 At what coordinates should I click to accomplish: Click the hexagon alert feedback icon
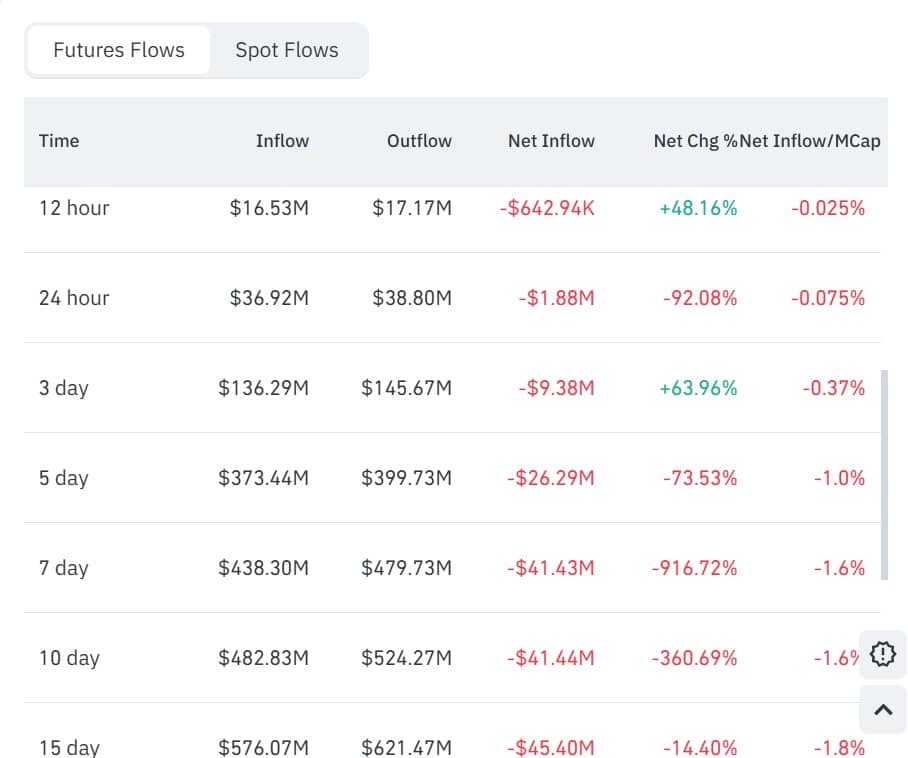point(882,655)
